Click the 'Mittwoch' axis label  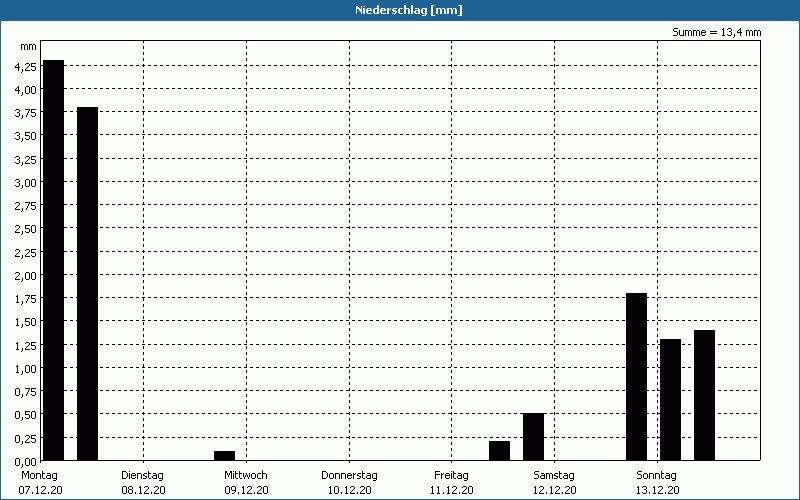click(x=245, y=476)
